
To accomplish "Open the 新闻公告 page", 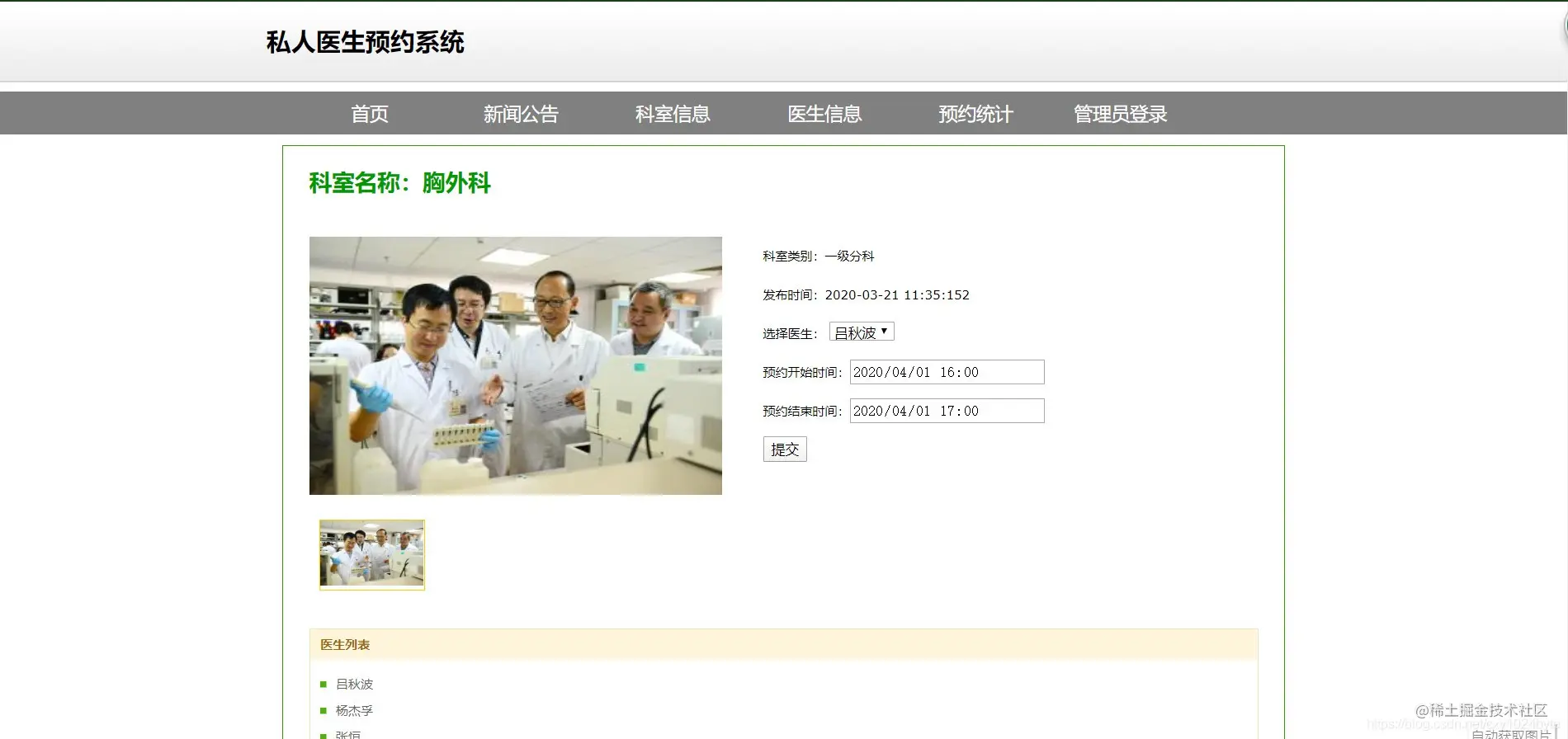I will pos(521,114).
